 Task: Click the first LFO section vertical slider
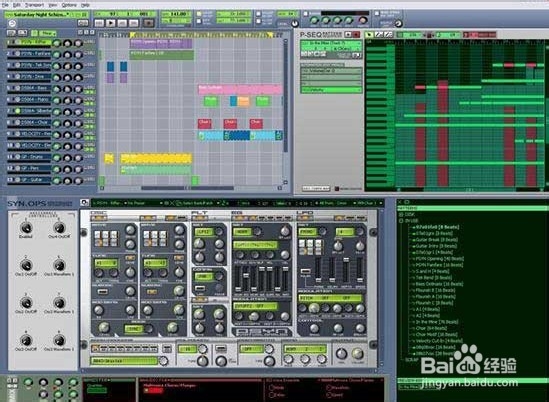pyautogui.click(x=318, y=270)
